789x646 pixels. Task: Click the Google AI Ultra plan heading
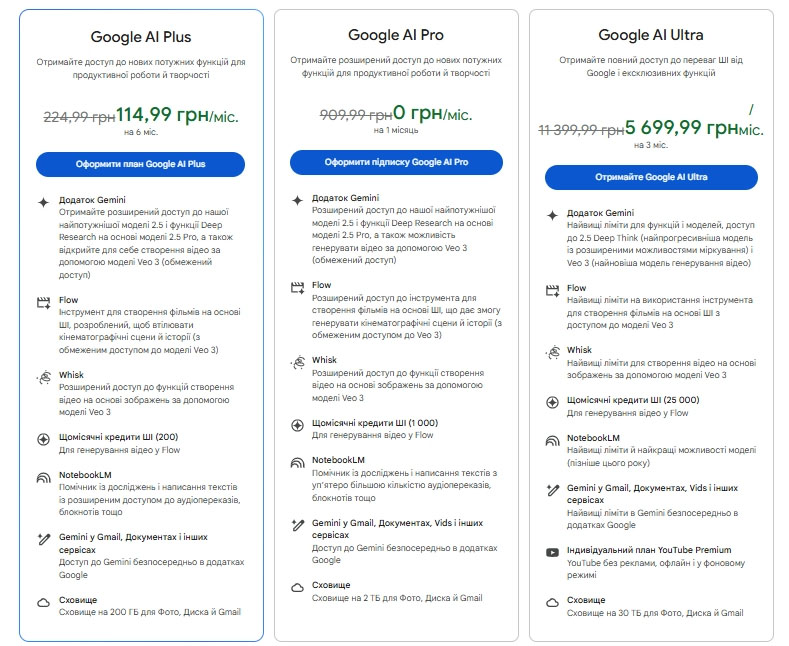(x=651, y=36)
